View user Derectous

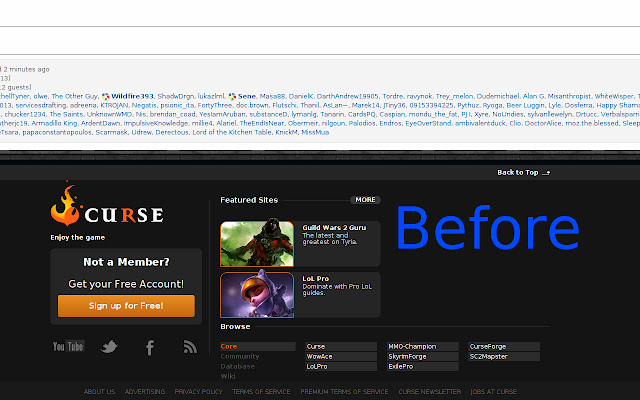172,132
